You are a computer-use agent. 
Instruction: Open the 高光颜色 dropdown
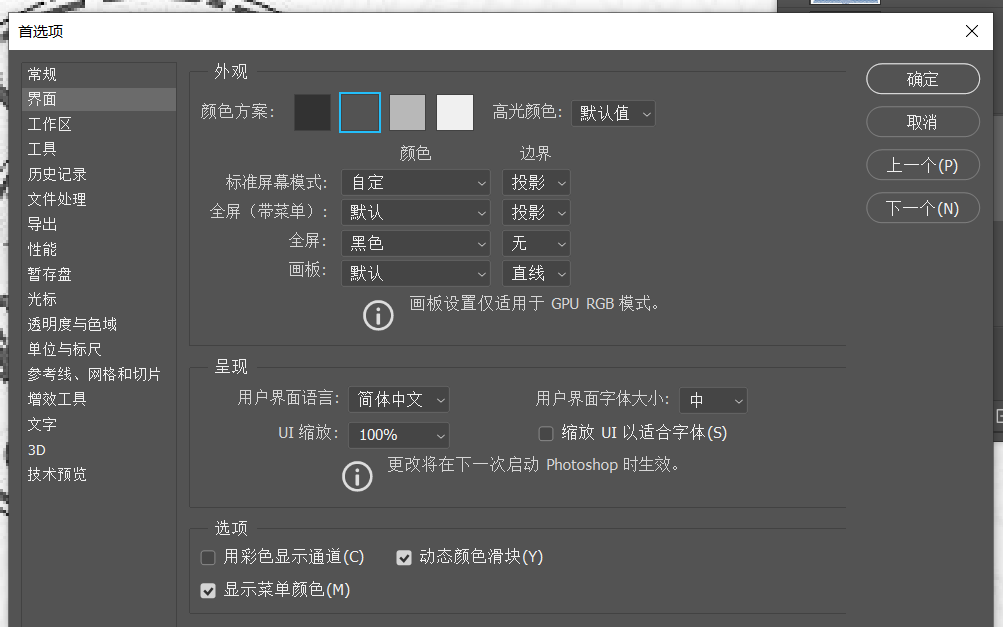click(x=613, y=113)
